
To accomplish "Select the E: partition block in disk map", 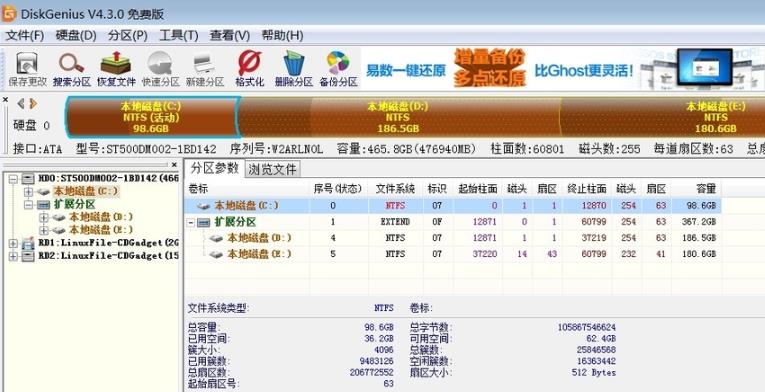I will (x=663, y=117).
